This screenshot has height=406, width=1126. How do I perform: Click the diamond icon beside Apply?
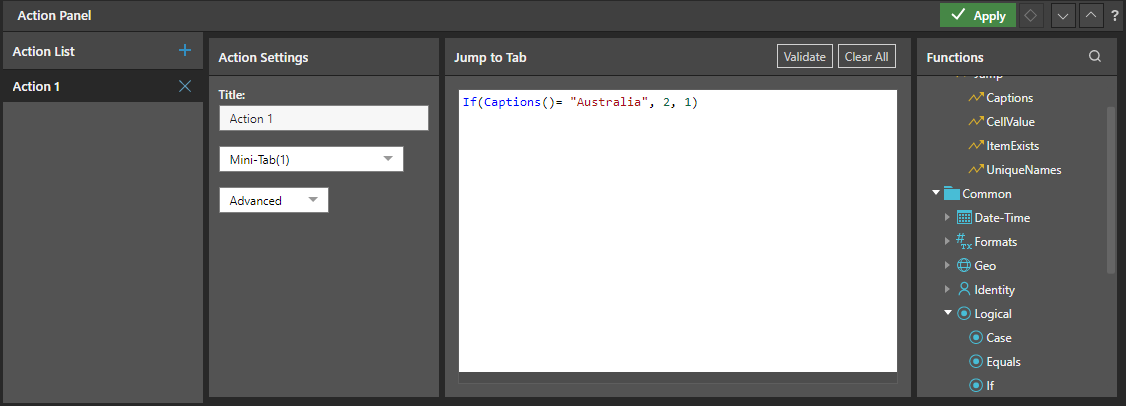click(x=1031, y=16)
